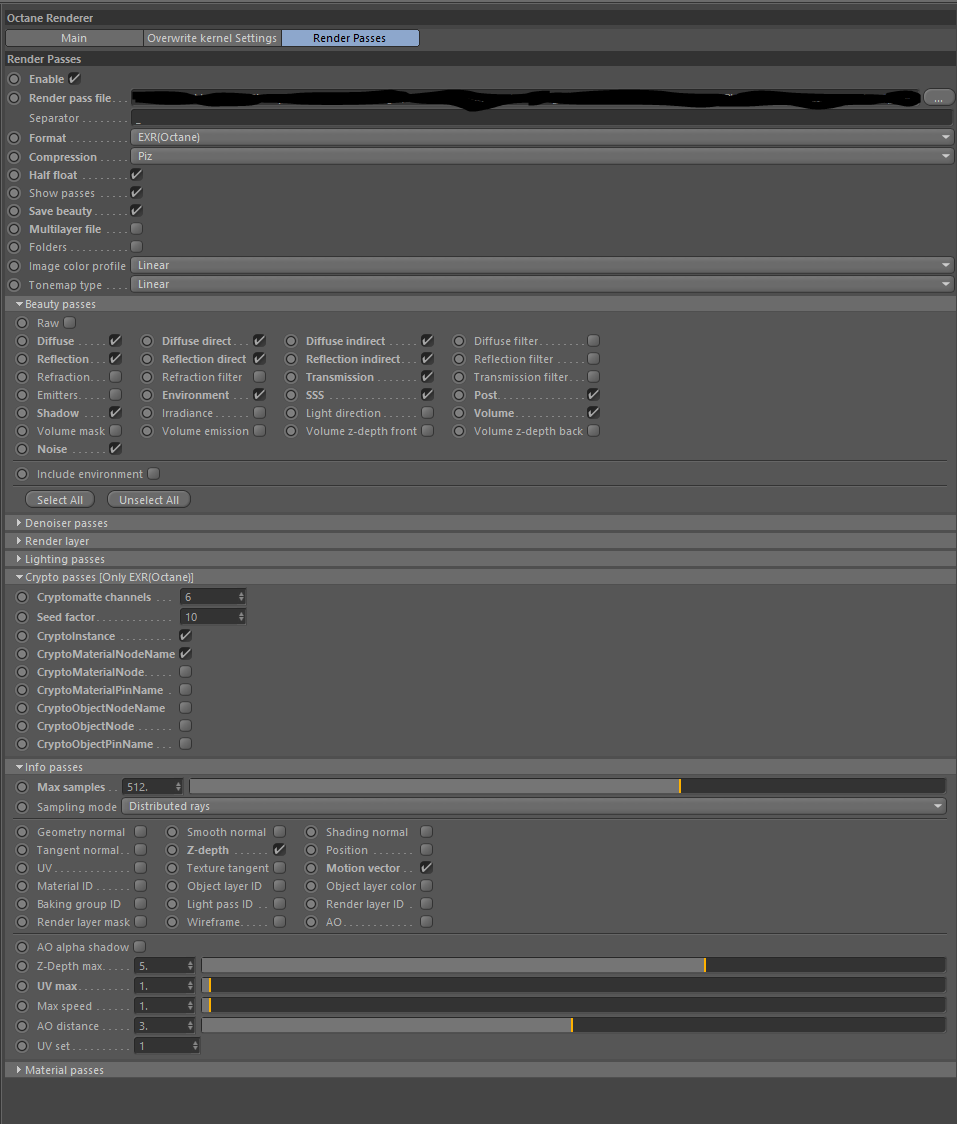Enable the Multilayer file checkbox
The height and width of the screenshot is (1124, 957).
[x=136, y=229]
